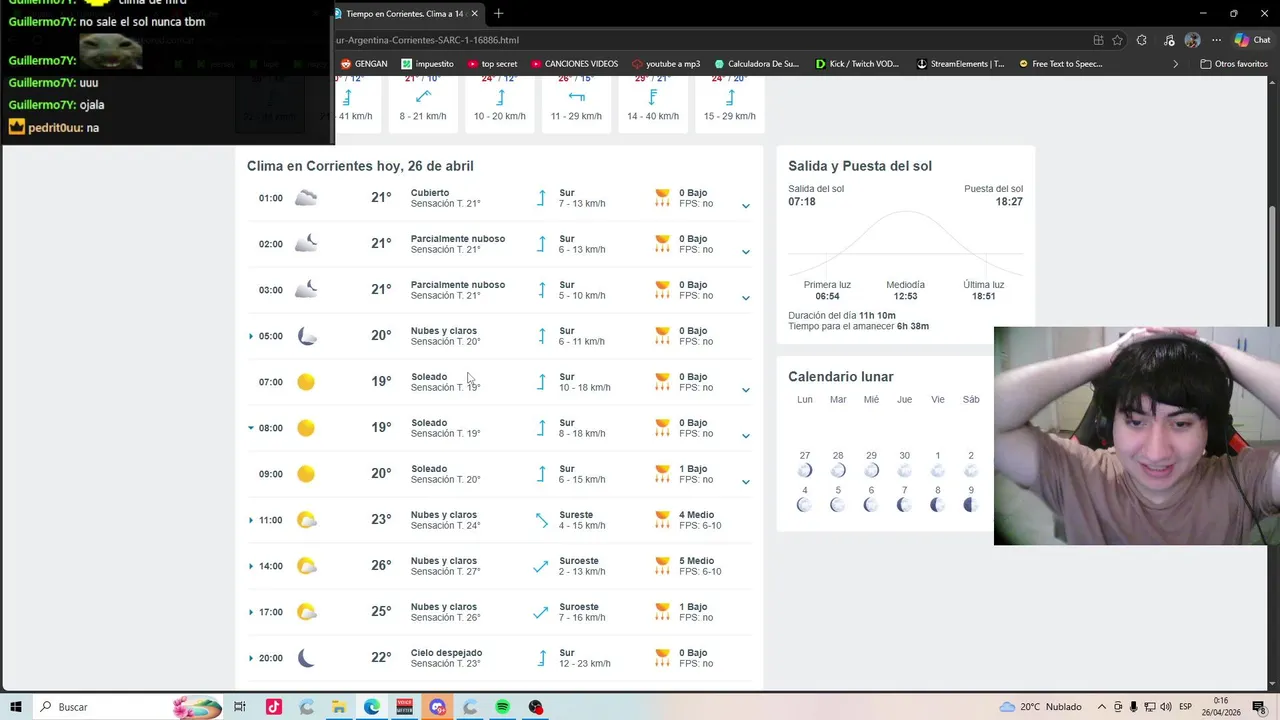Expand details for 09:00 hour row
Image resolution: width=1280 pixels, height=720 pixels.
point(746,482)
